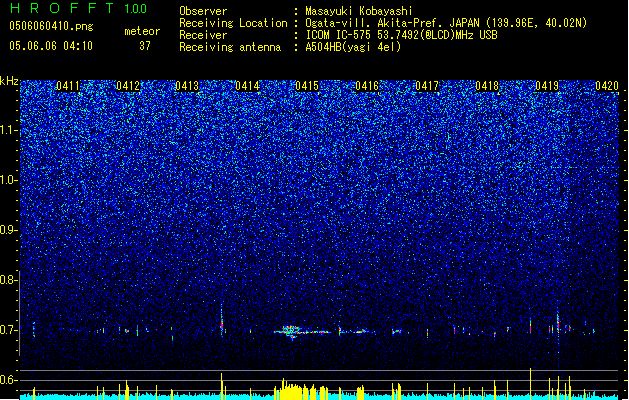
Task: Click the 0414 time marker
Action: tap(248, 86)
